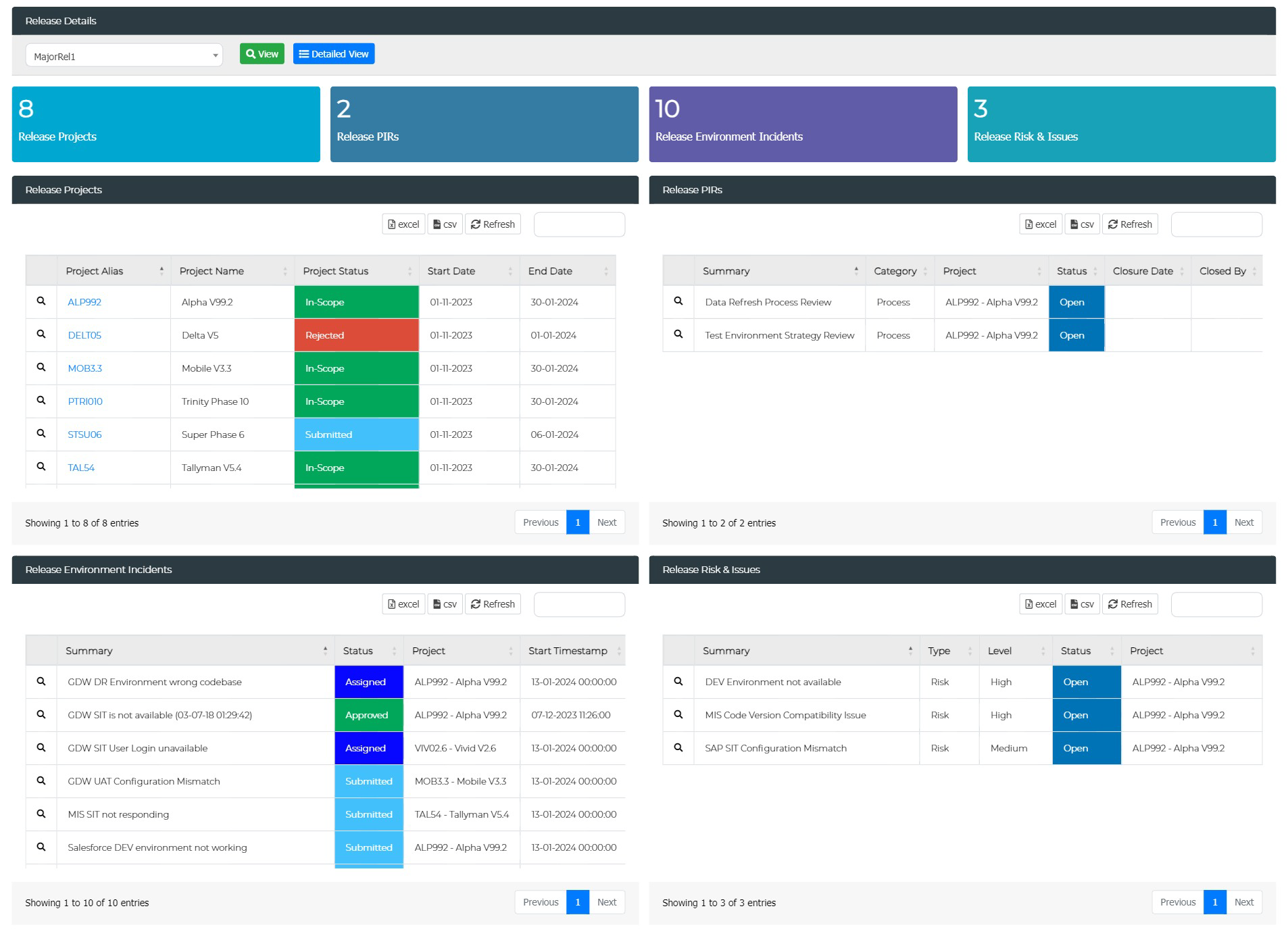Inspect GDW UAT Configuration Mismatch incident icon
Screen dimensions: 1288x942
[x=41, y=780]
